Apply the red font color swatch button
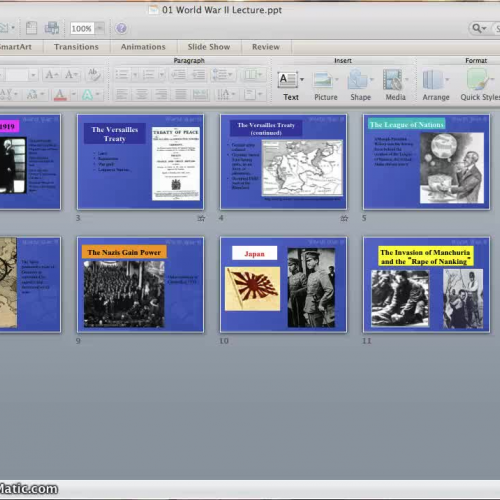This screenshot has width=500, height=500. tap(60, 95)
